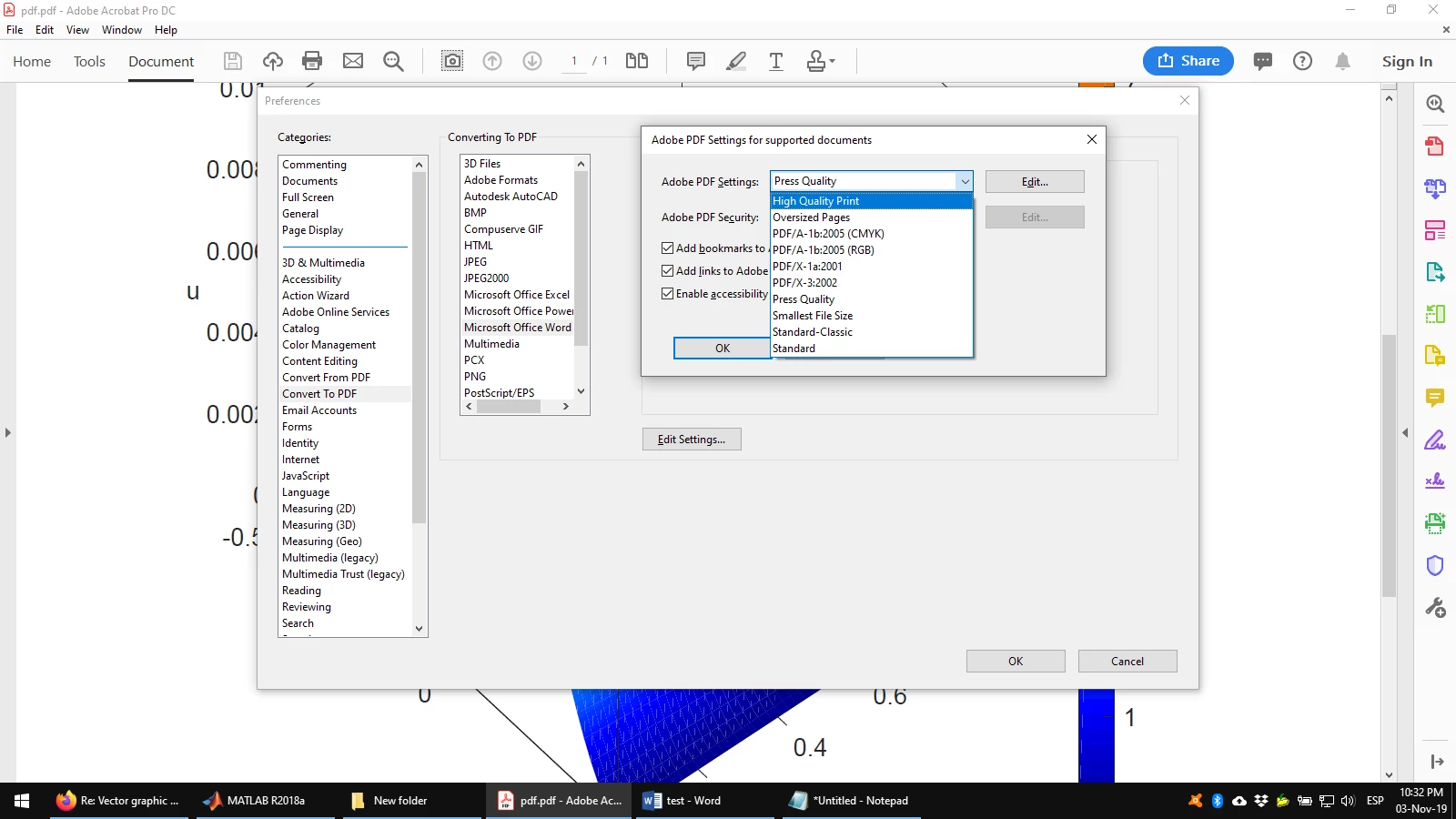Select Security category... Convert From PDF in Categories
The height and width of the screenshot is (819, 1456).
326,378
